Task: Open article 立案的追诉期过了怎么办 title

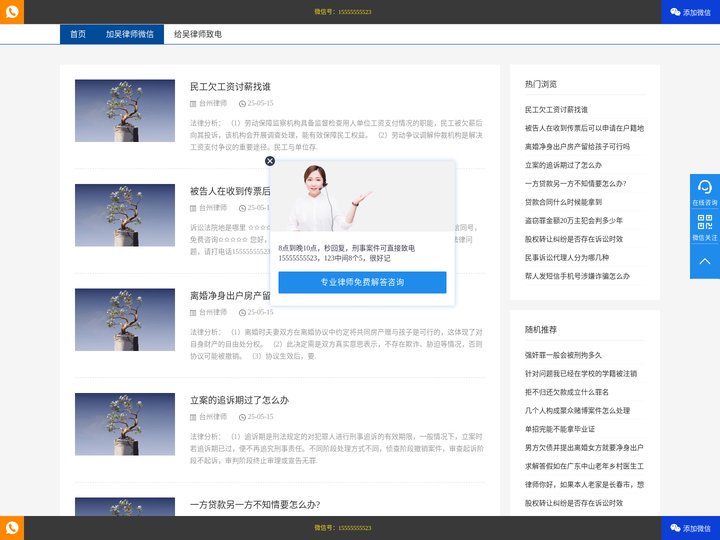Action: click(239, 400)
